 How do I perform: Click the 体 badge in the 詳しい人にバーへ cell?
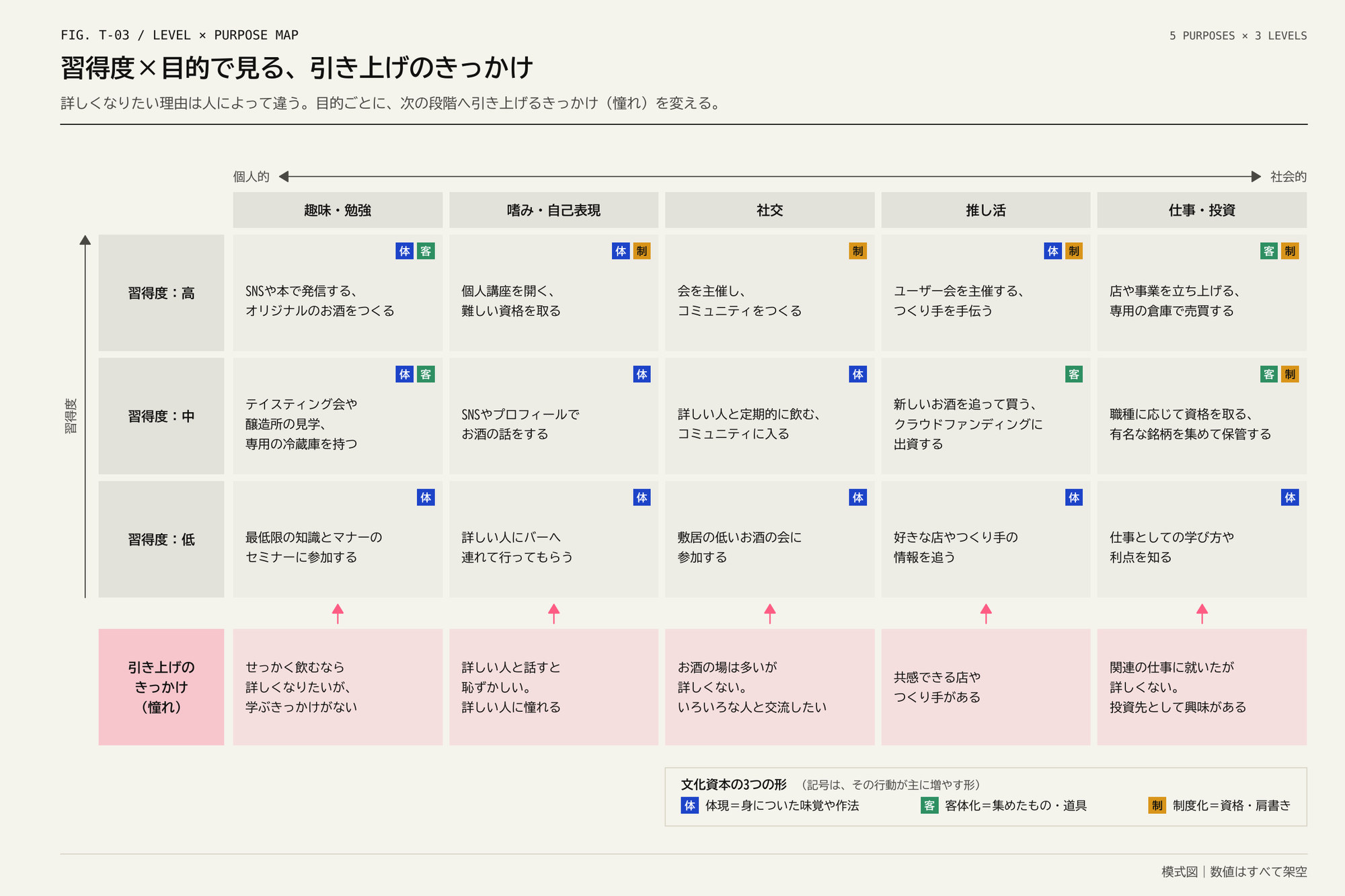[x=642, y=497]
